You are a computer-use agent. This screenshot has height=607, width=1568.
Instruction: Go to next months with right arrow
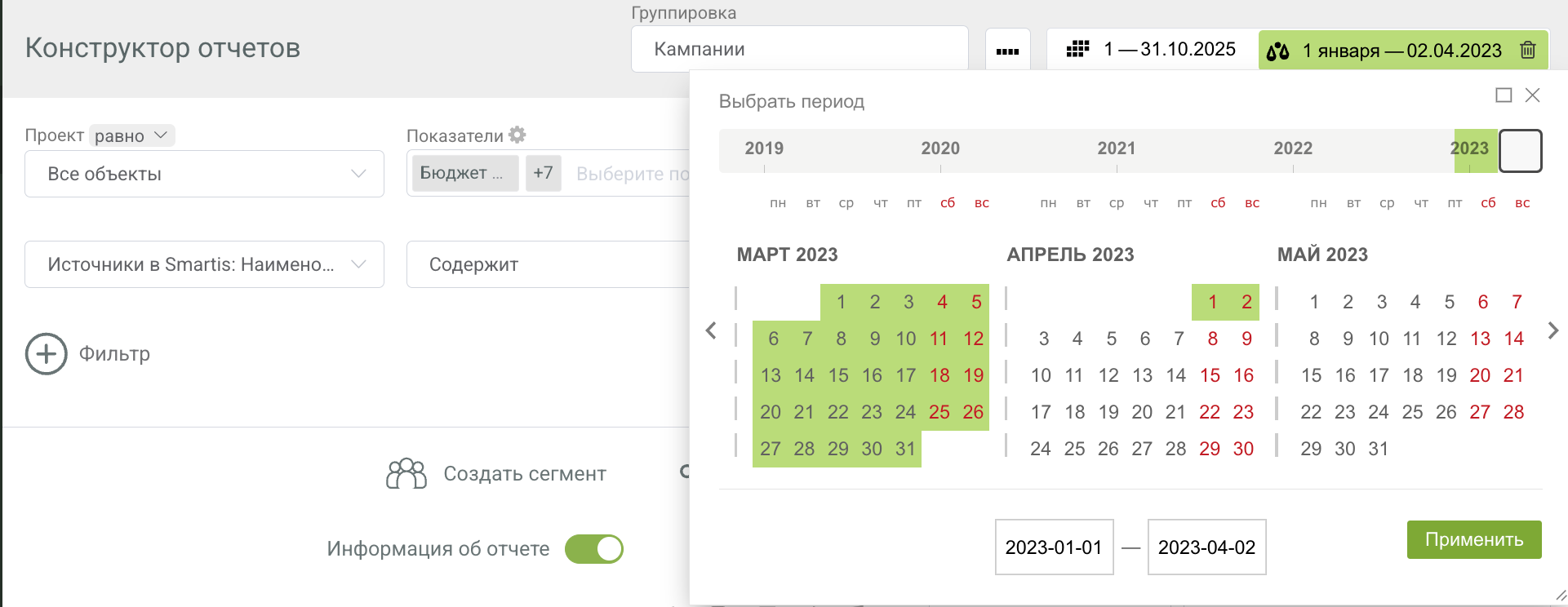(x=1553, y=330)
